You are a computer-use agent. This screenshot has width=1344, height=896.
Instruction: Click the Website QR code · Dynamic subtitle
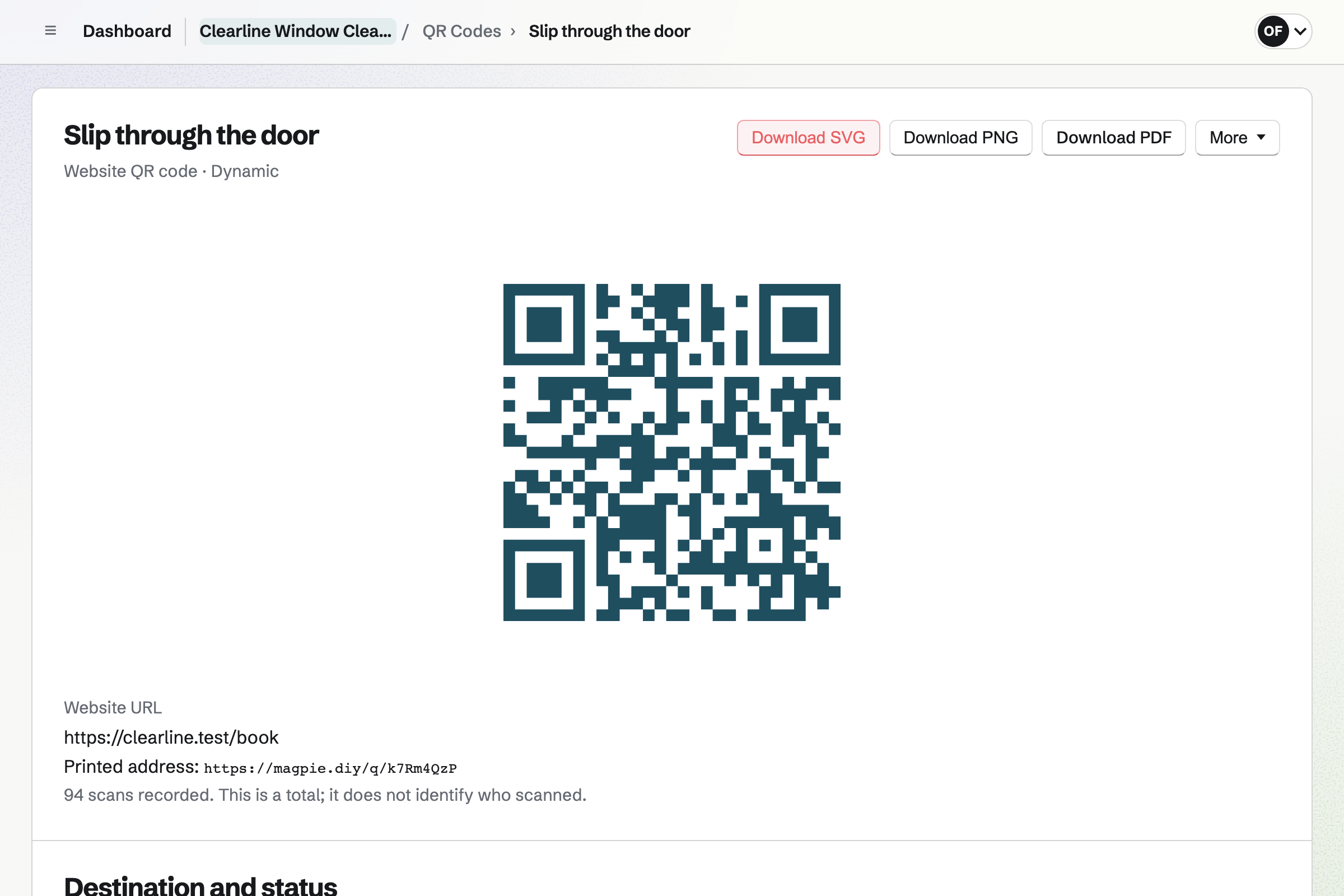171,171
